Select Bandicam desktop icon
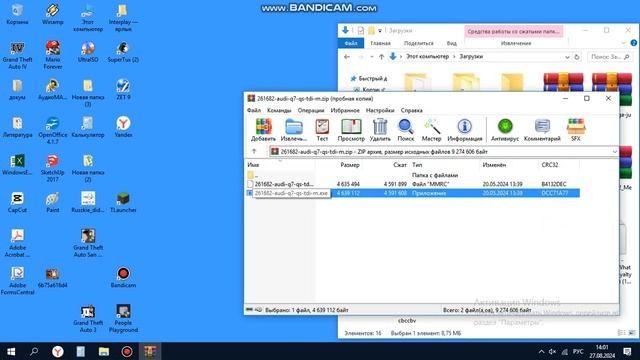Image resolution: width=640 pixels, height=360 pixels. [x=123, y=278]
